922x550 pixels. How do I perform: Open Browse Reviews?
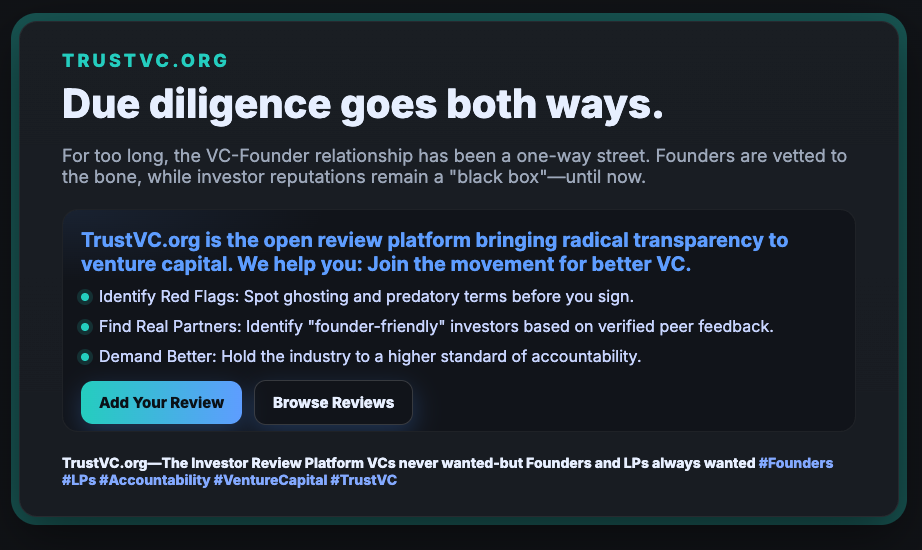pos(333,403)
